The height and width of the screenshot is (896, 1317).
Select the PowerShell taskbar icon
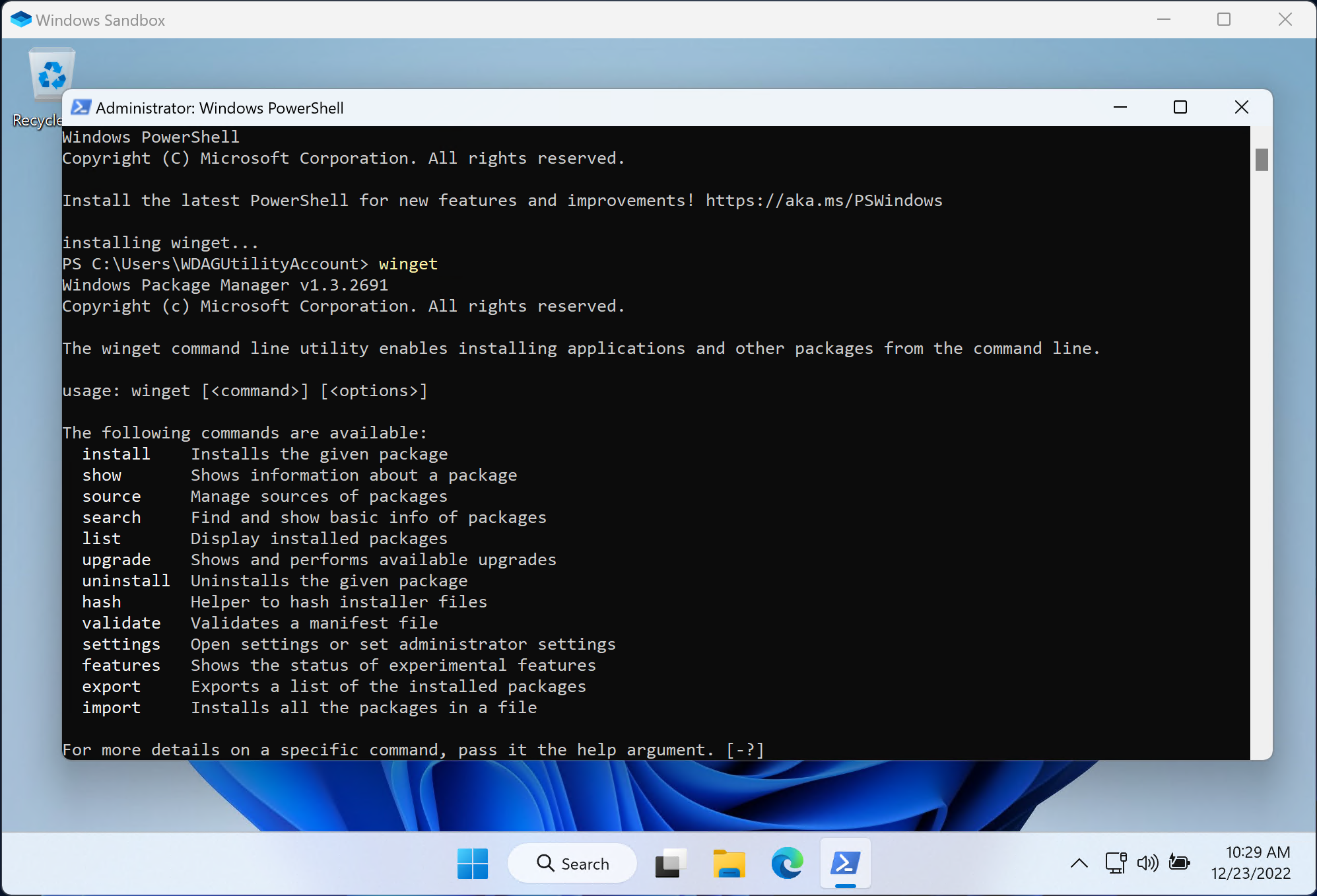[845, 864]
